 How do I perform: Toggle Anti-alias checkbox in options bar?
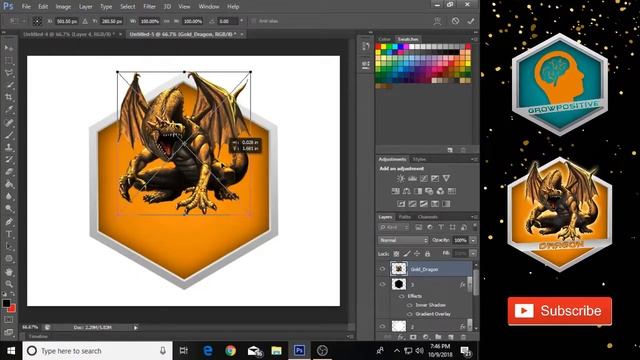[x=253, y=21]
